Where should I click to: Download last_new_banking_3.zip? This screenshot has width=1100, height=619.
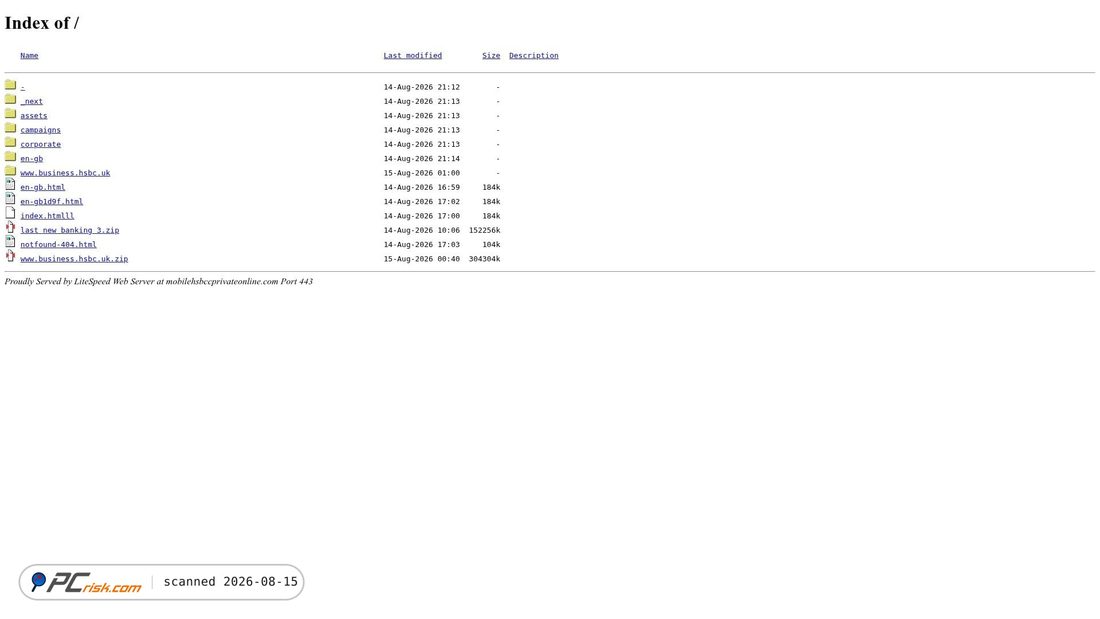tap(70, 230)
